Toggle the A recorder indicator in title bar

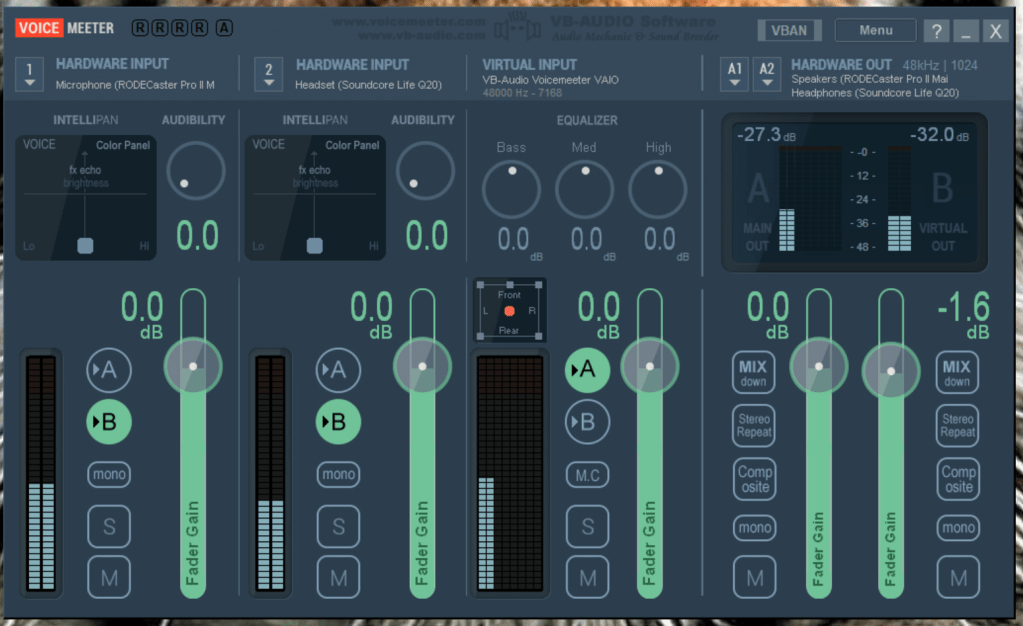pyautogui.click(x=224, y=27)
